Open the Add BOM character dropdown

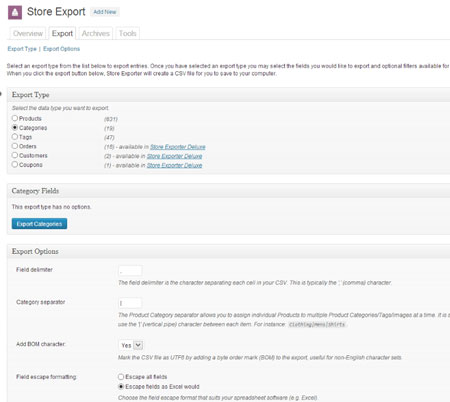(x=131, y=345)
